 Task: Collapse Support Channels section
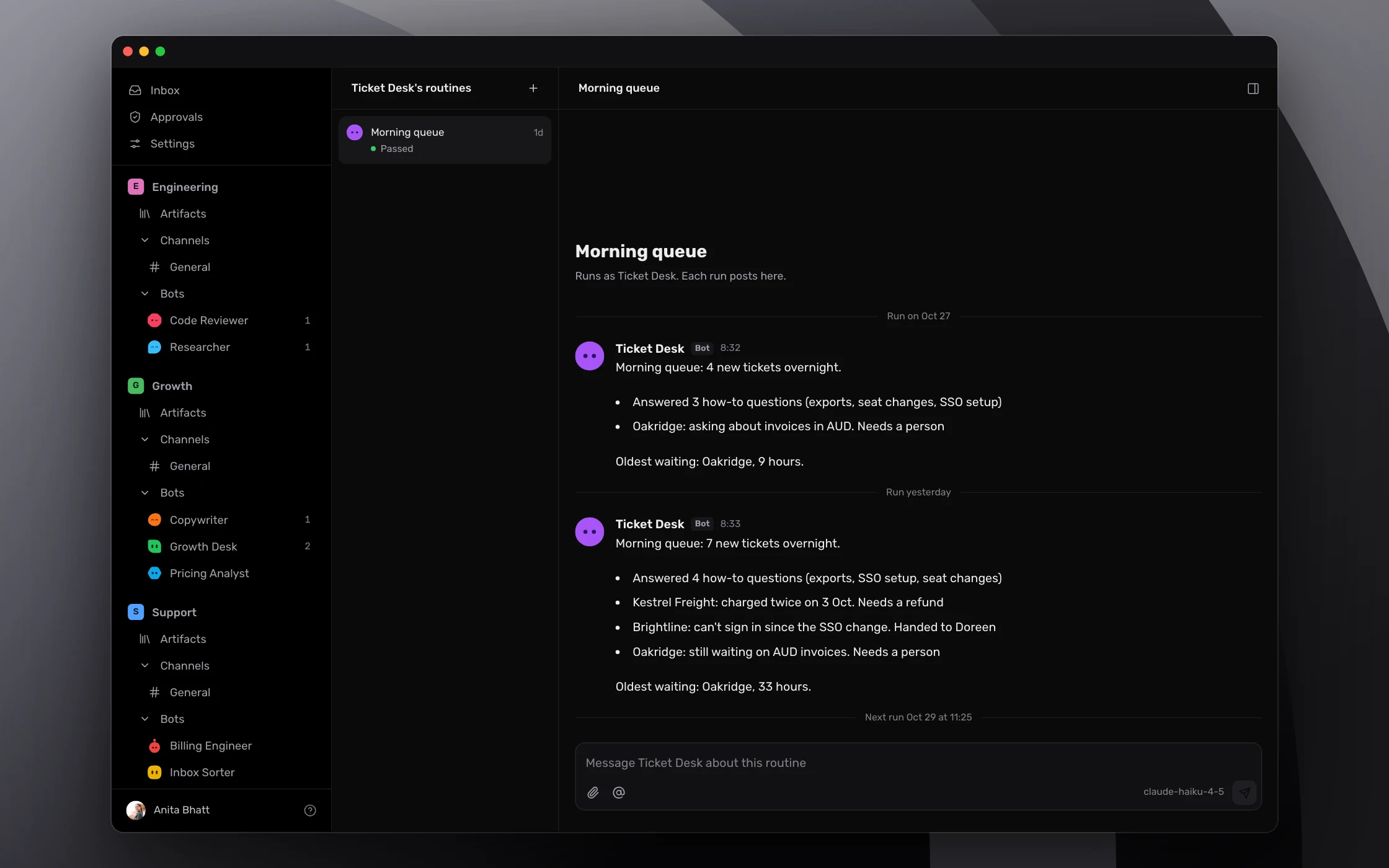[x=144, y=665]
